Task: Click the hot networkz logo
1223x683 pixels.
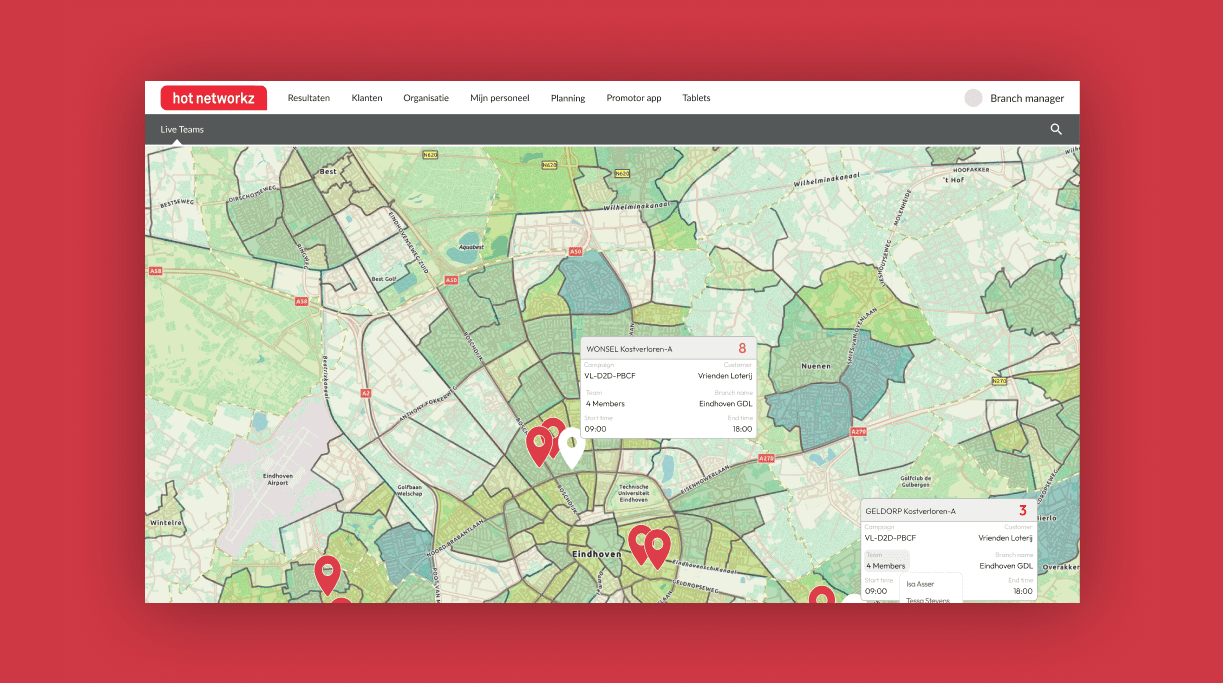Action: click(x=213, y=98)
